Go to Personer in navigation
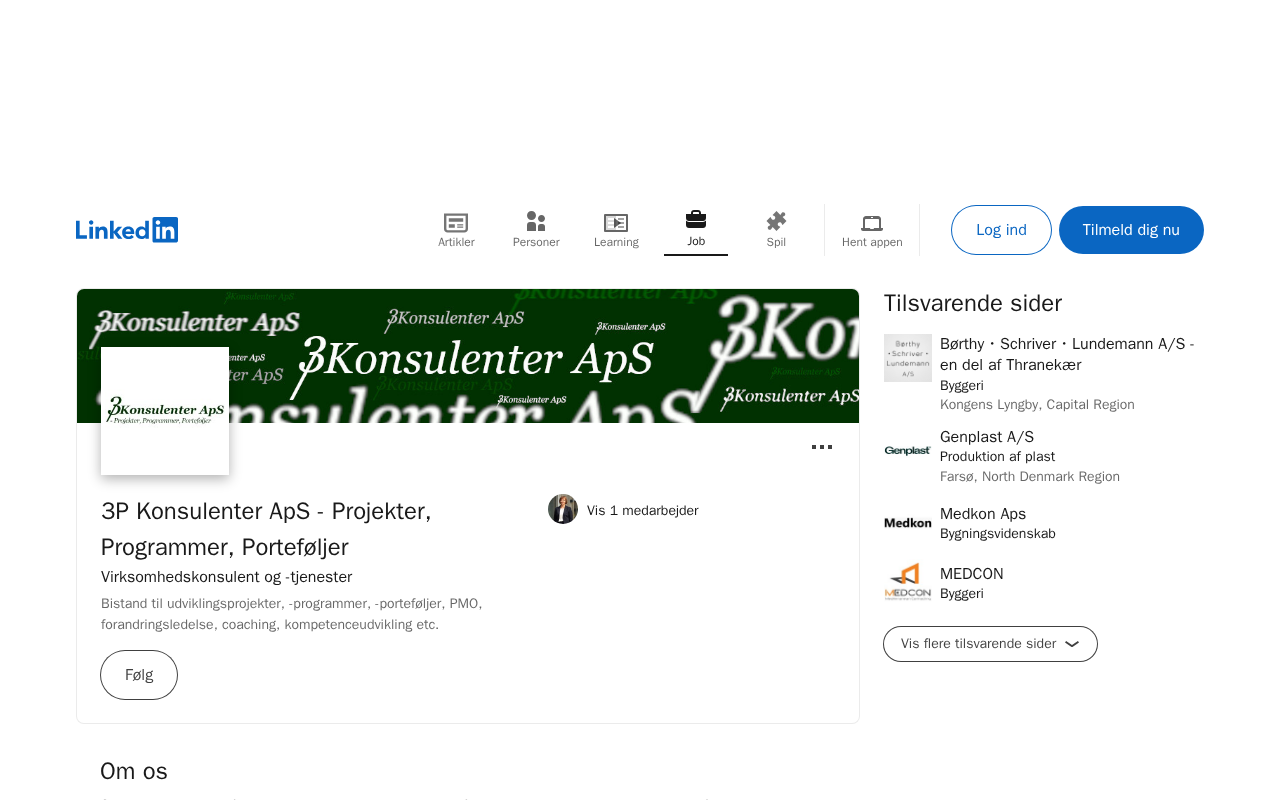The image size is (1280, 800). click(536, 230)
